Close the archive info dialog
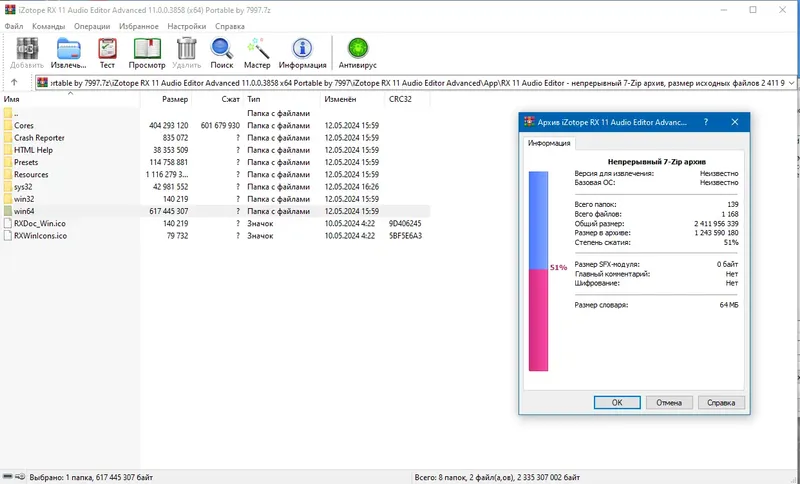Viewport: 800px width, 484px height. tap(735, 122)
